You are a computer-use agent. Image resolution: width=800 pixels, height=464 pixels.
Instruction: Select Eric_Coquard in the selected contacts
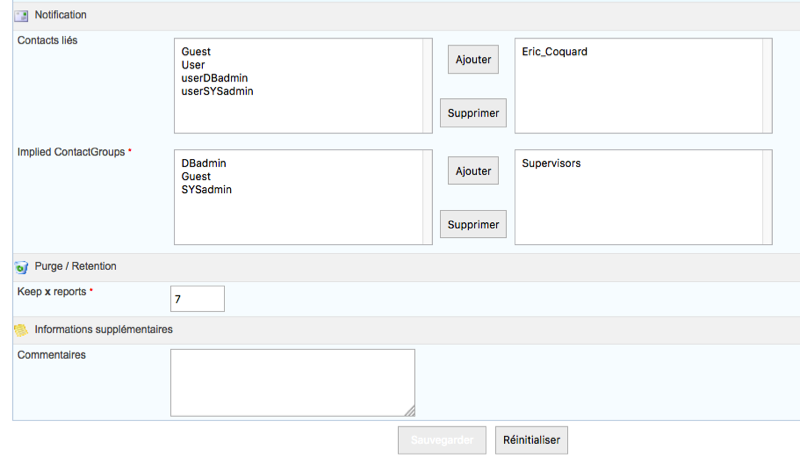(x=555, y=52)
